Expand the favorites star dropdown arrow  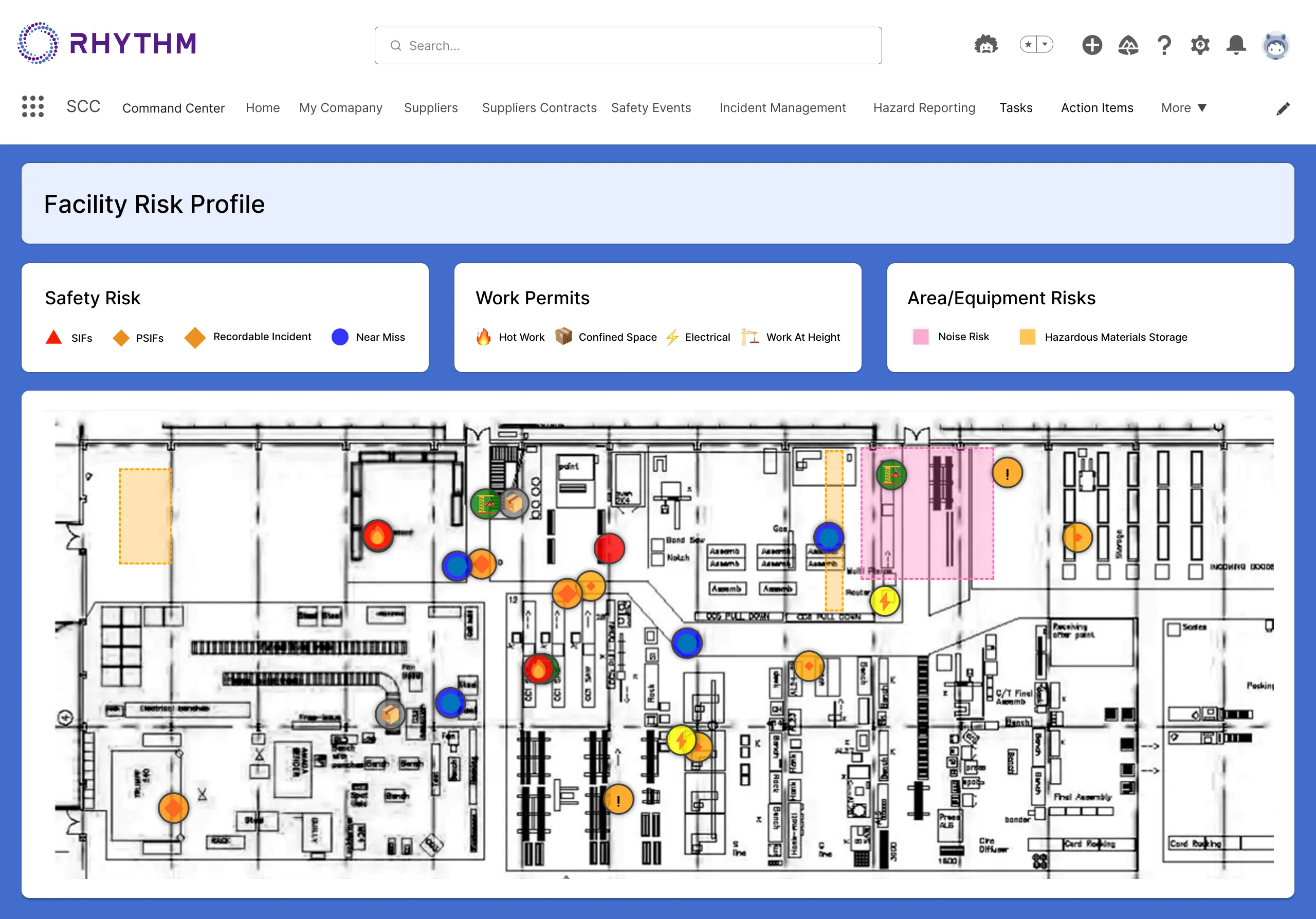click(1045, 44)
